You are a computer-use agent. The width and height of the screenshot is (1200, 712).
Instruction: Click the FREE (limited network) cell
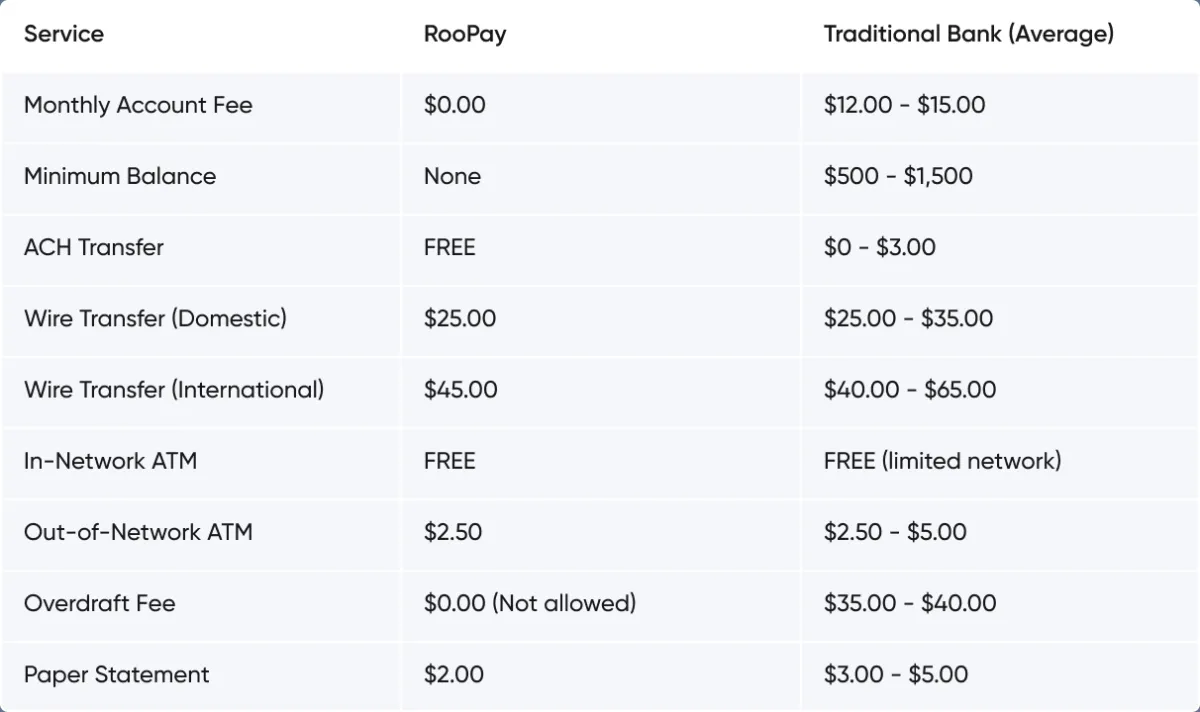point(942,461)
